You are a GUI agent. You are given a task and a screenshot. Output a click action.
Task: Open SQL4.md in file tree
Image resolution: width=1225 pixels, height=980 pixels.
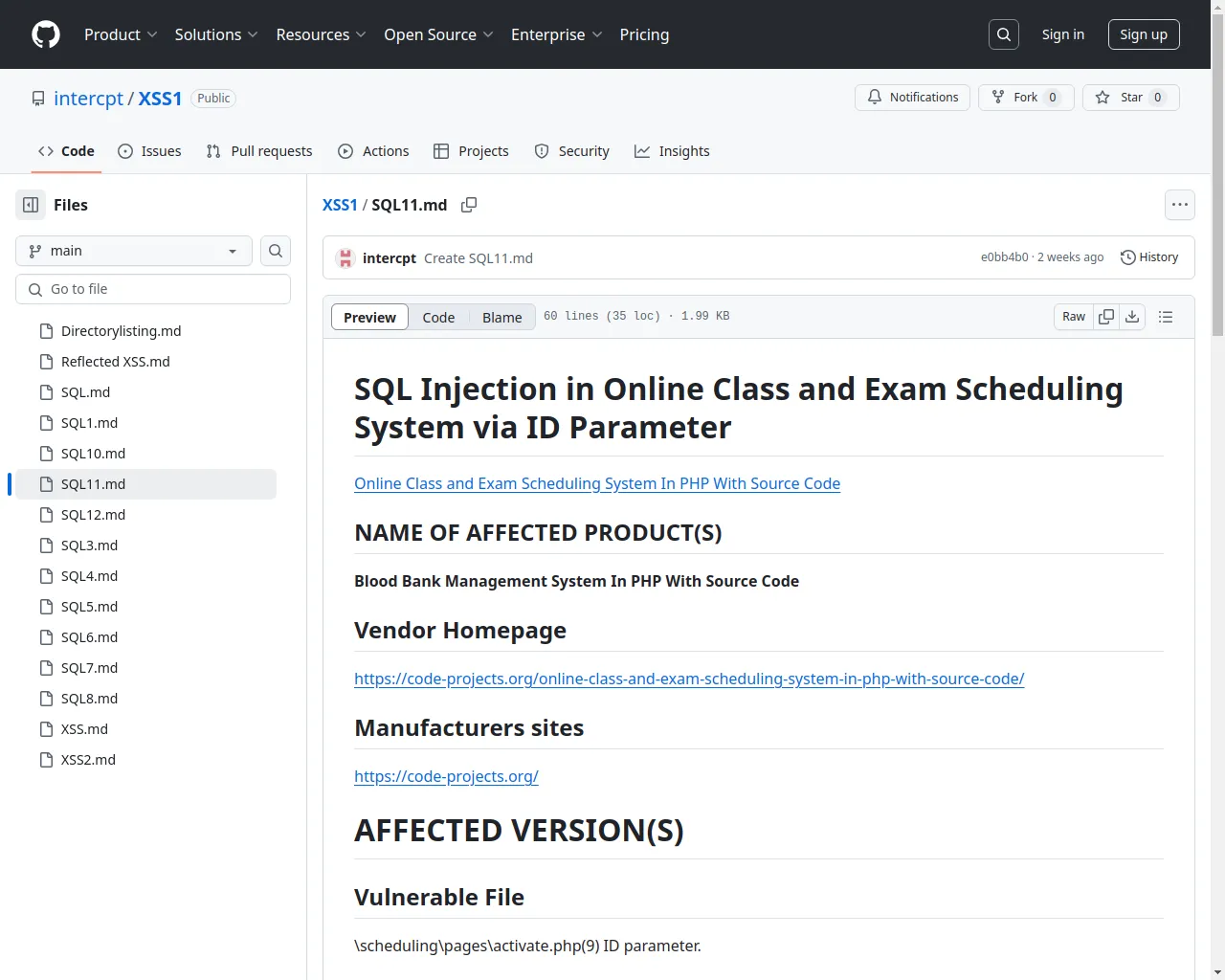(145, 576)
